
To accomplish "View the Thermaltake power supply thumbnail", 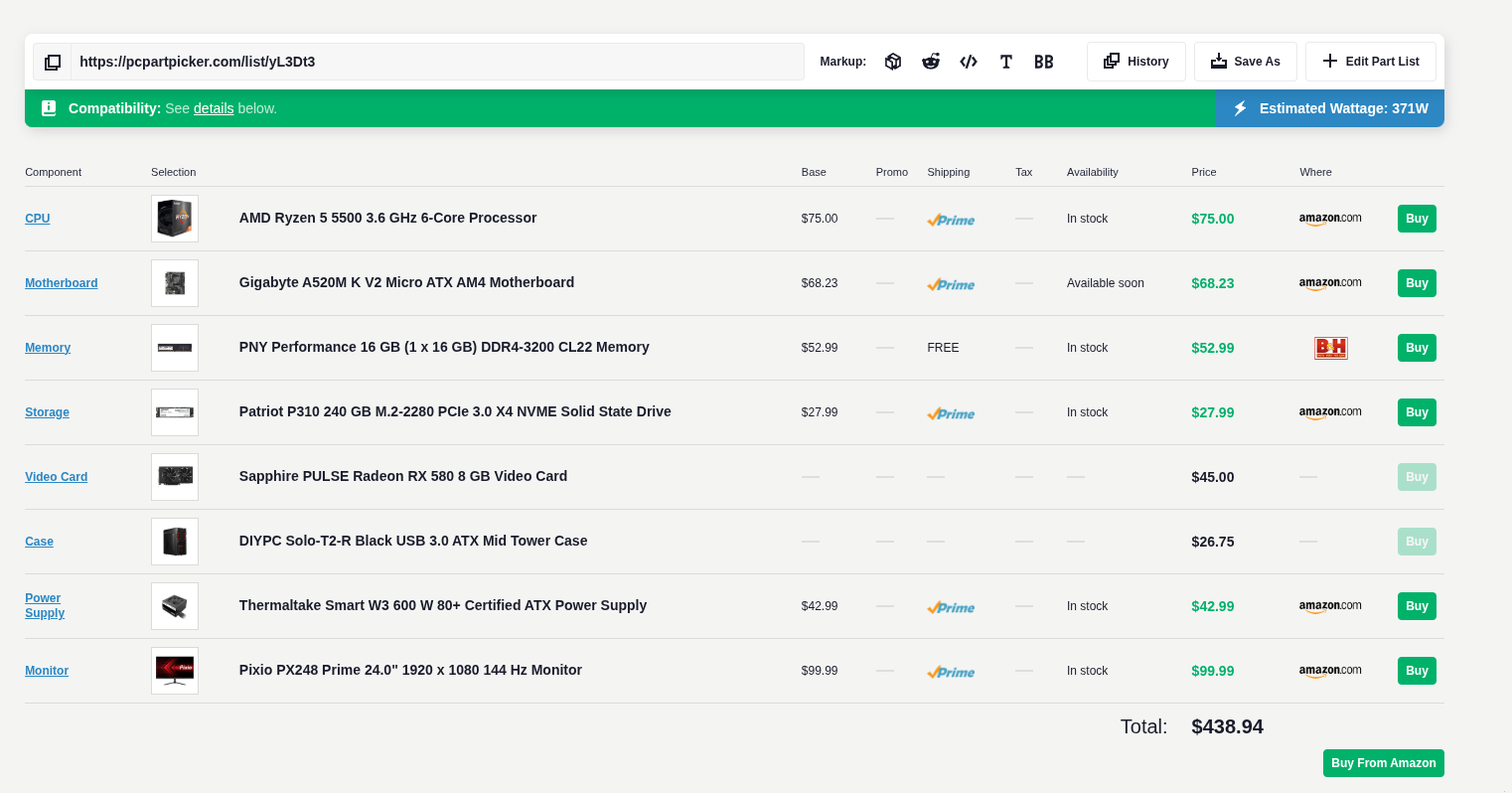I will (175, 606).
